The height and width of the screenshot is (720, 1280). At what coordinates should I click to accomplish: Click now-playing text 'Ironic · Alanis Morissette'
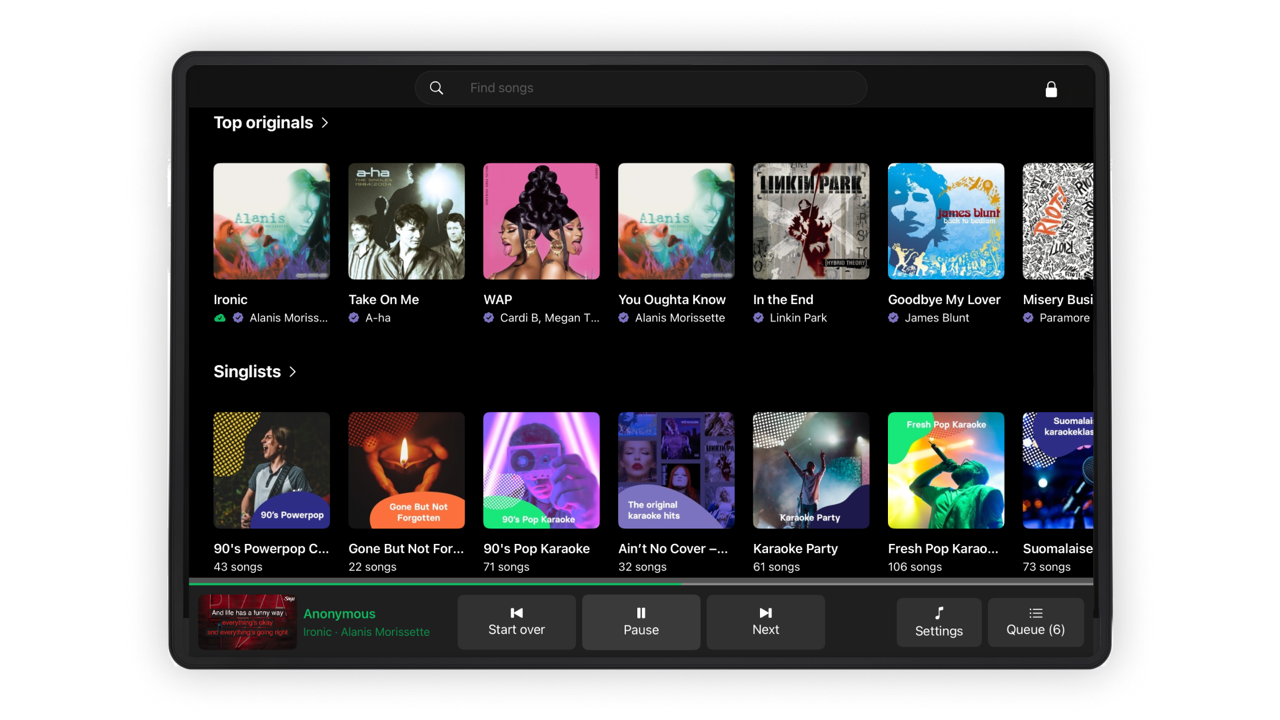[x=367, y=632]
